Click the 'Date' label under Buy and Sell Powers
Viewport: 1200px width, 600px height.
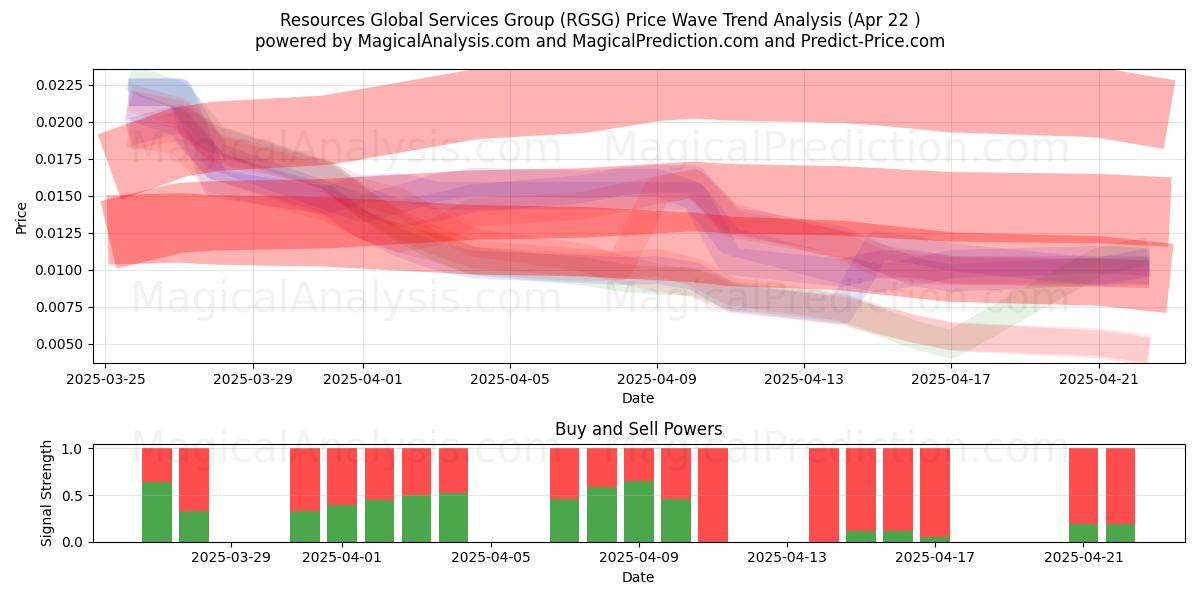pos(638,577)
